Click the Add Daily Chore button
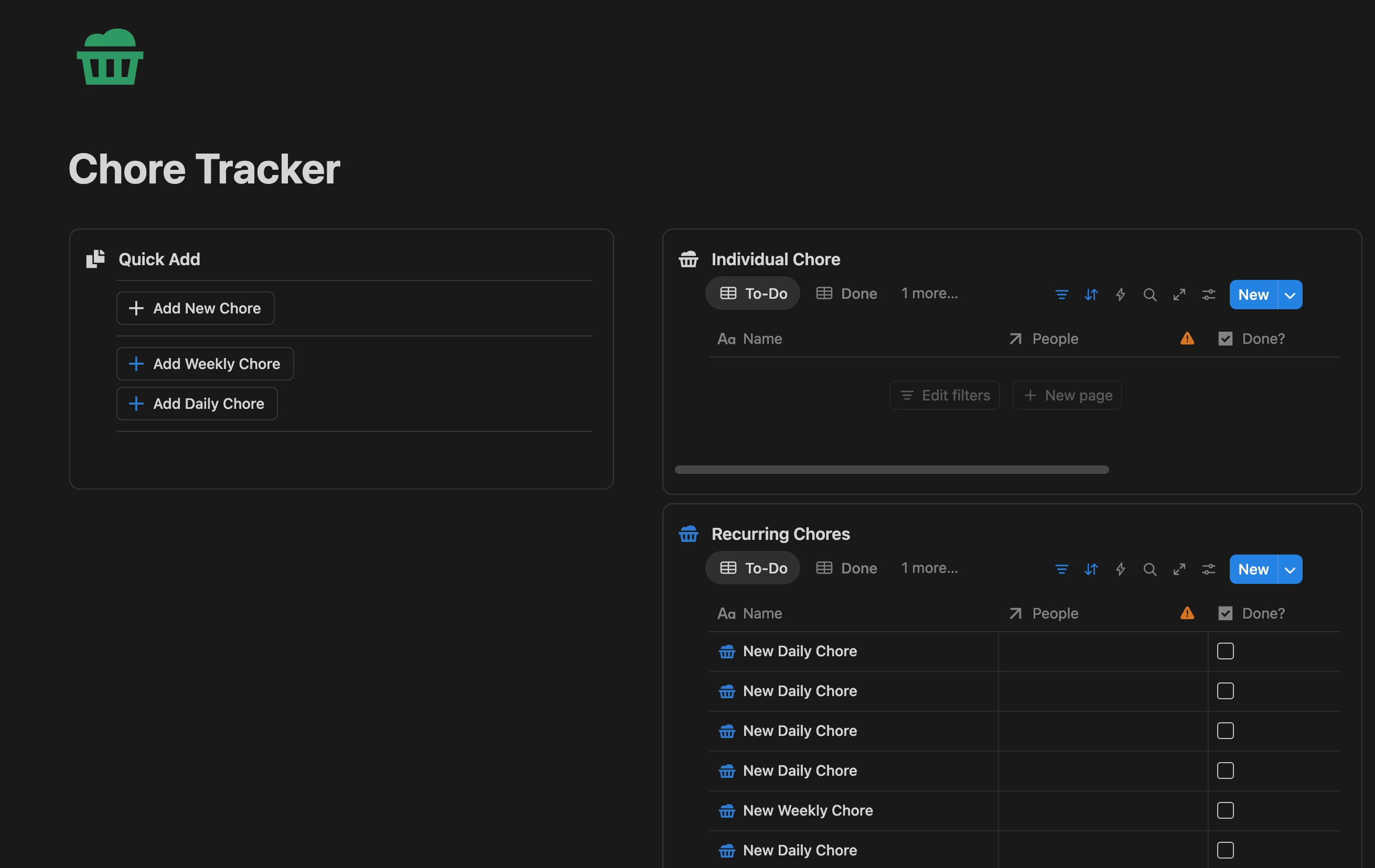Viewport: 1375px width, 868px height. tap(197, 404)
